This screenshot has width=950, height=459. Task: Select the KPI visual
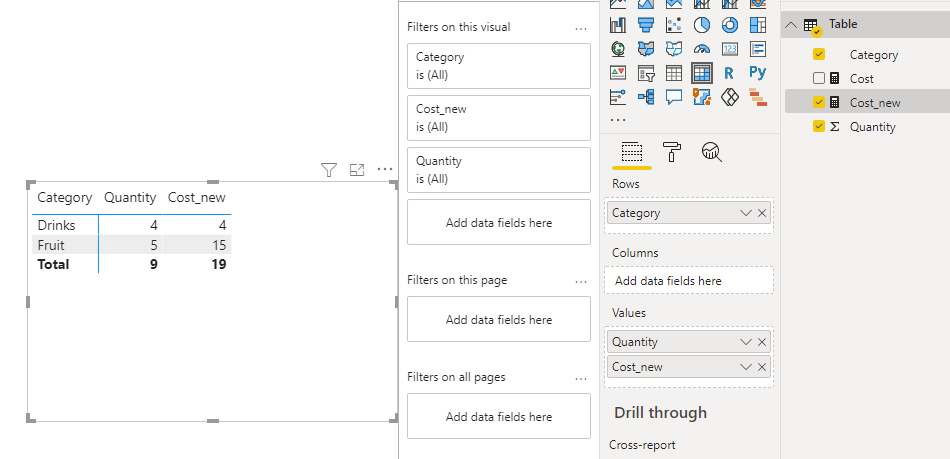(x=618, y=73)
